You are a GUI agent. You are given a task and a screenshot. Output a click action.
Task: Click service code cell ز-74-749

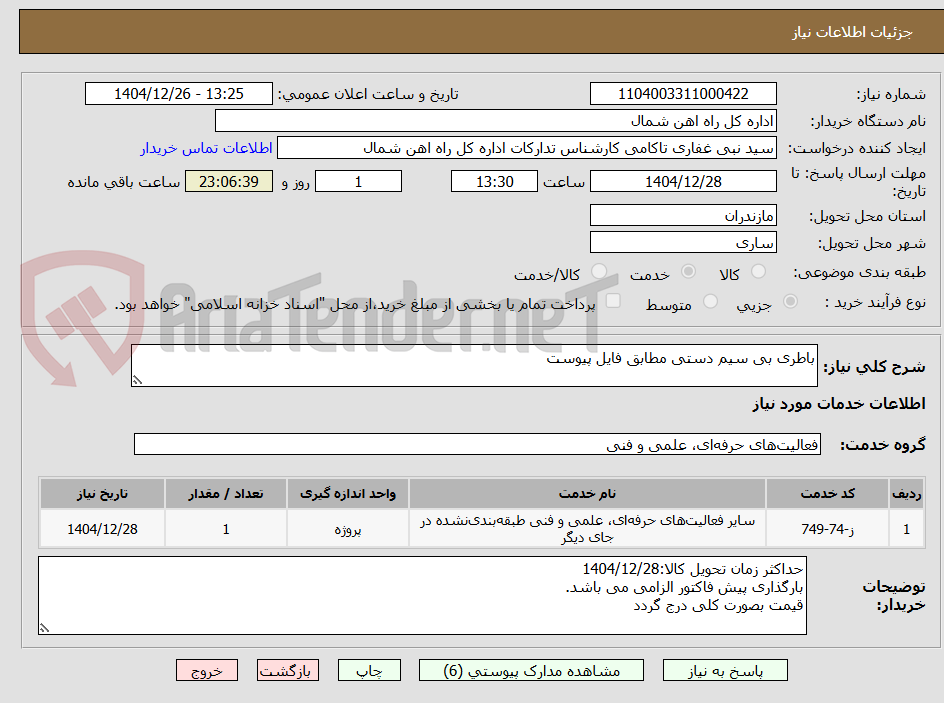tap(827, 529)
